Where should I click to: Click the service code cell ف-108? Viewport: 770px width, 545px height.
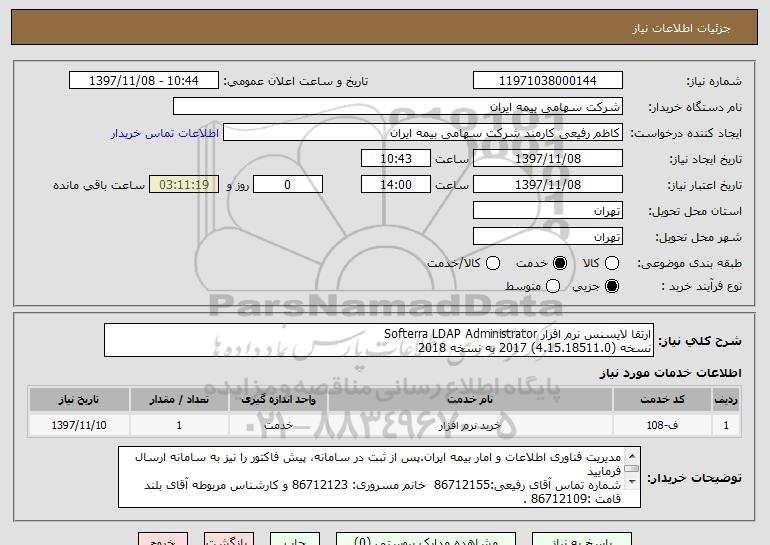coord(662,425)
